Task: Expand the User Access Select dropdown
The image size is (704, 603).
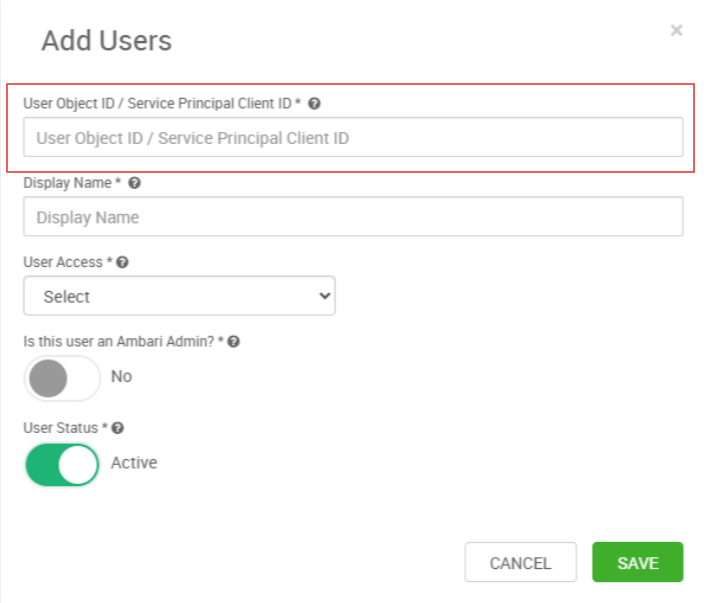Action: [x=179, y=296]
